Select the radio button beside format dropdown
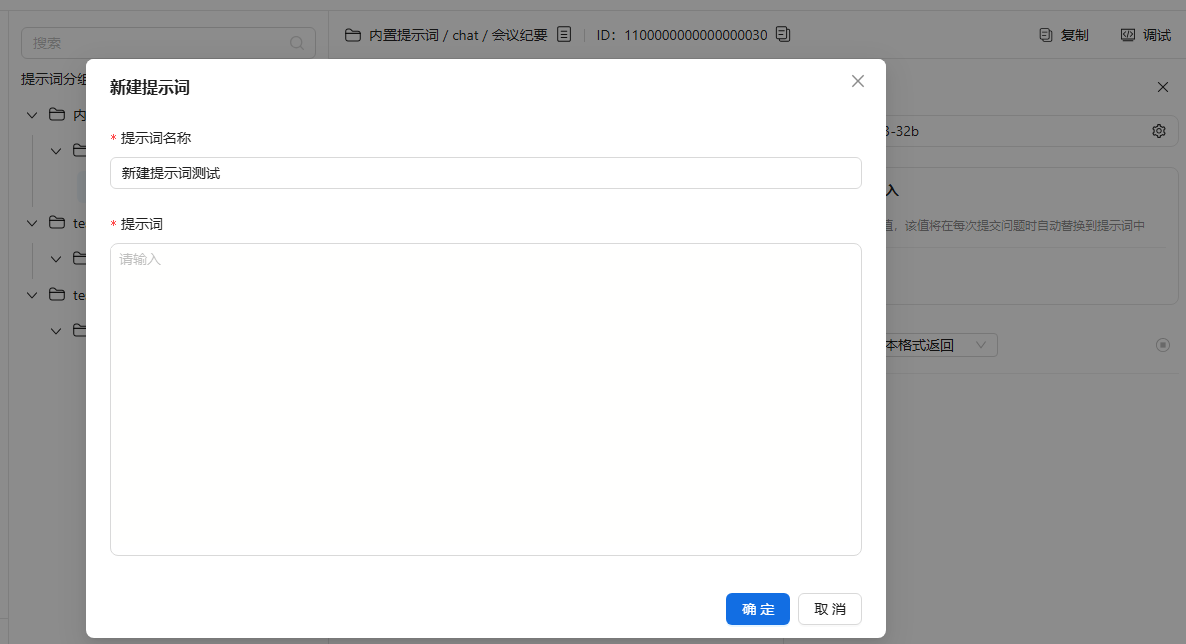Screen dimensions: 1186x644 tap(1162, 345)
